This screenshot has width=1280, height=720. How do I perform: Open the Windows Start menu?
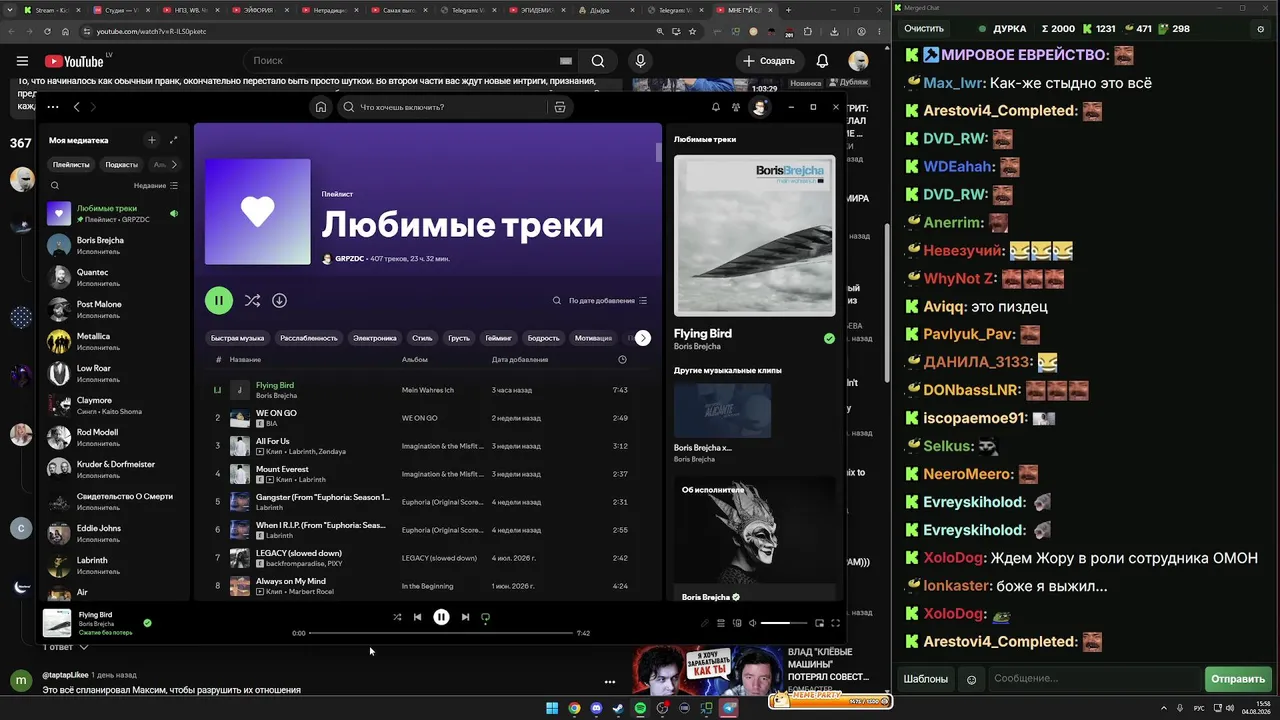pyautogui.click(x=552, y=708)
